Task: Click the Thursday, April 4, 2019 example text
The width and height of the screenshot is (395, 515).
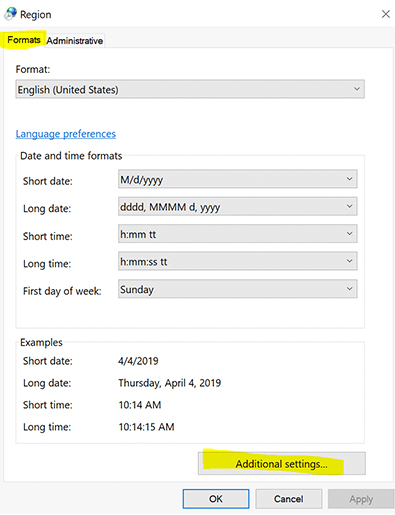Action: (170, 383)
